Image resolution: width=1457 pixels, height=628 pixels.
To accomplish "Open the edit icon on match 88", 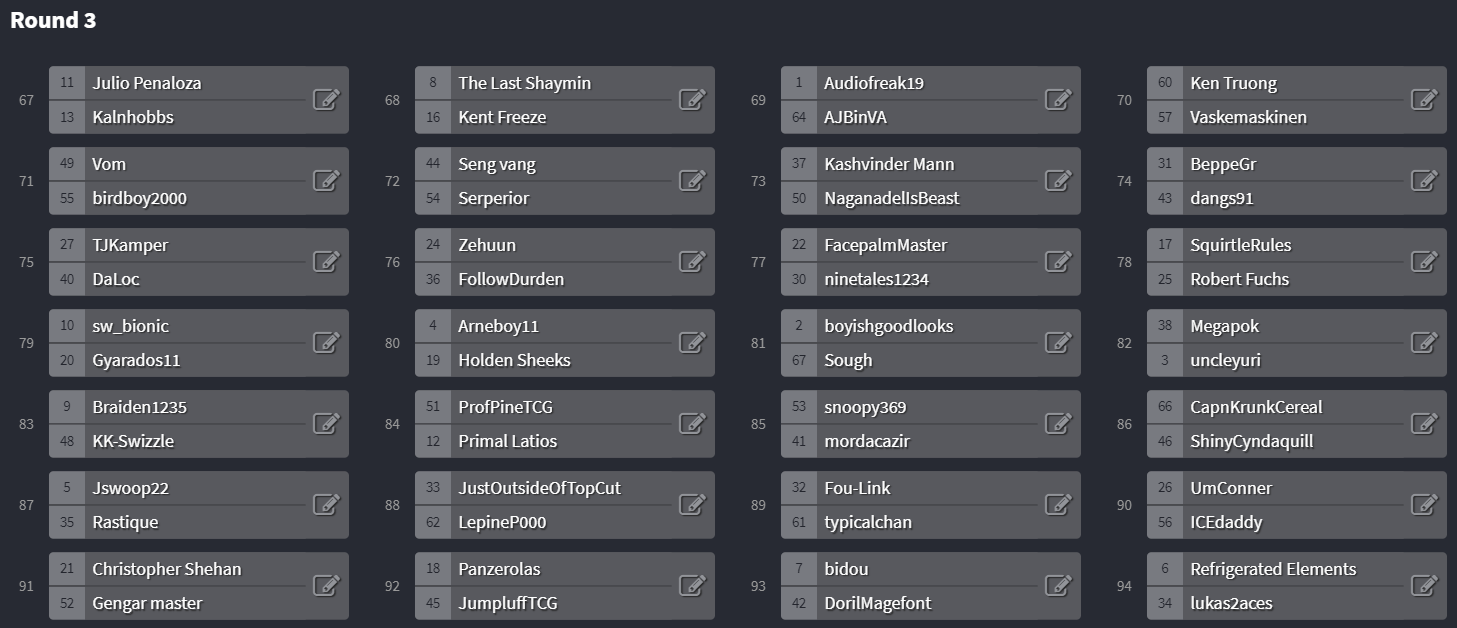I will [x=692, y=504].
